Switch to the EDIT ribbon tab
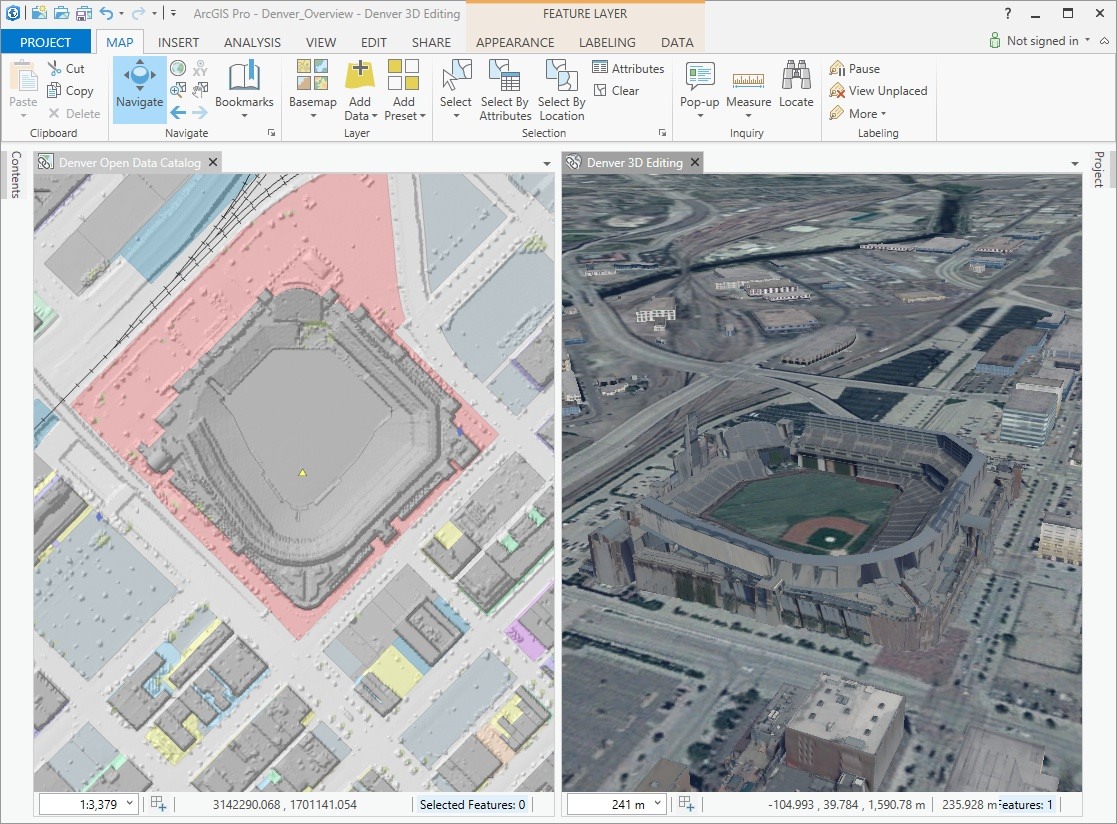This screenshot has width=1117, height=824. [x=373, y=42]
